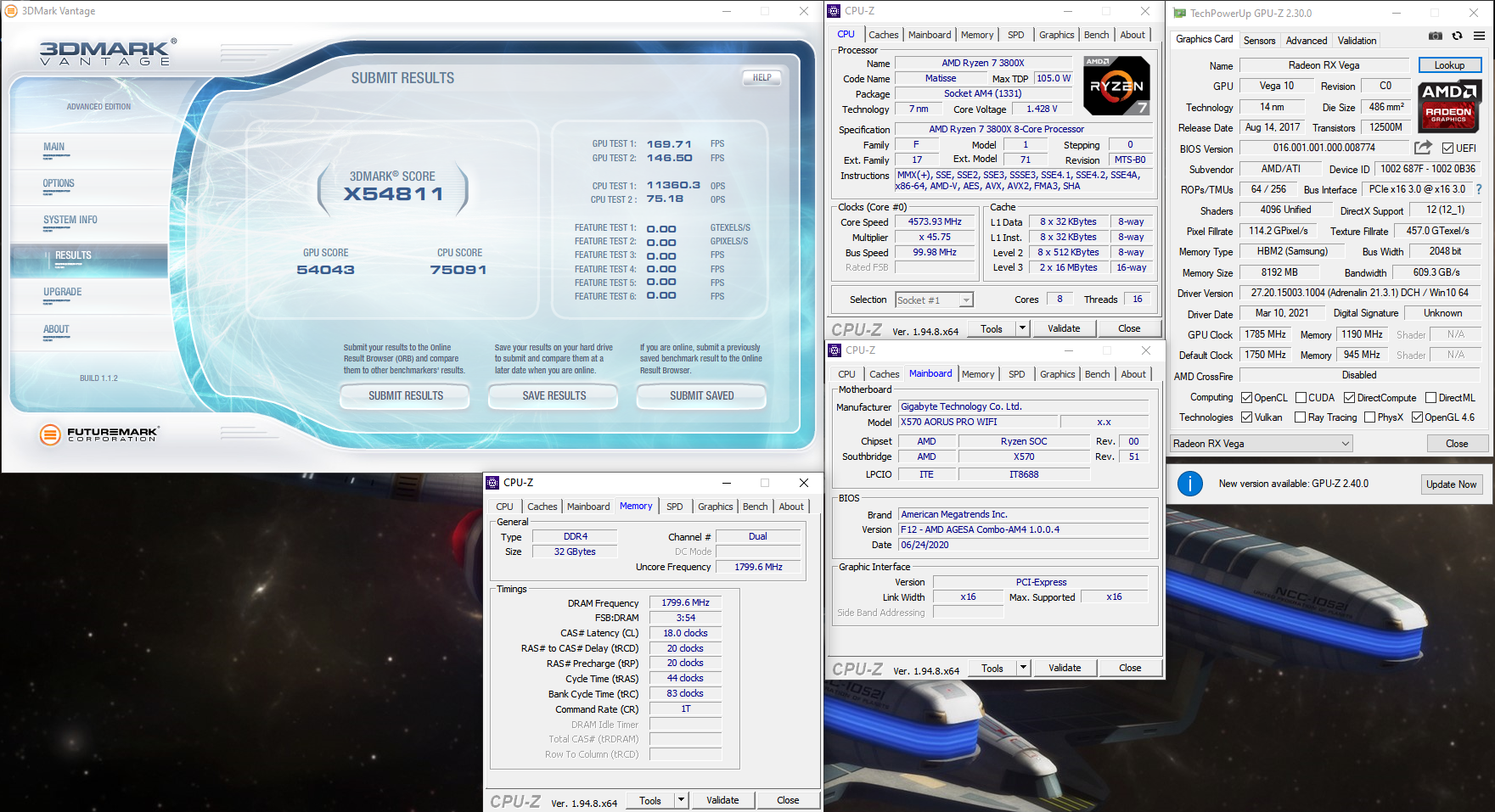
Task: Click the BIOS export share icon in GPU-Z
Action: tap(1424, 148)
